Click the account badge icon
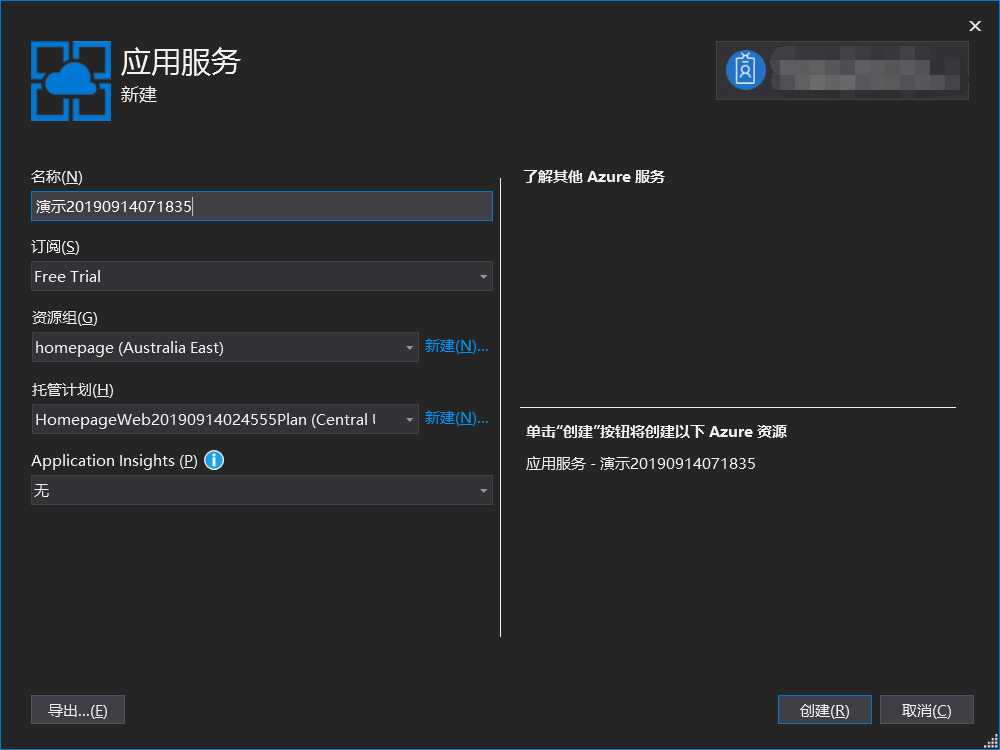The height and width of the screenshot is (750, 1000). 746,70
